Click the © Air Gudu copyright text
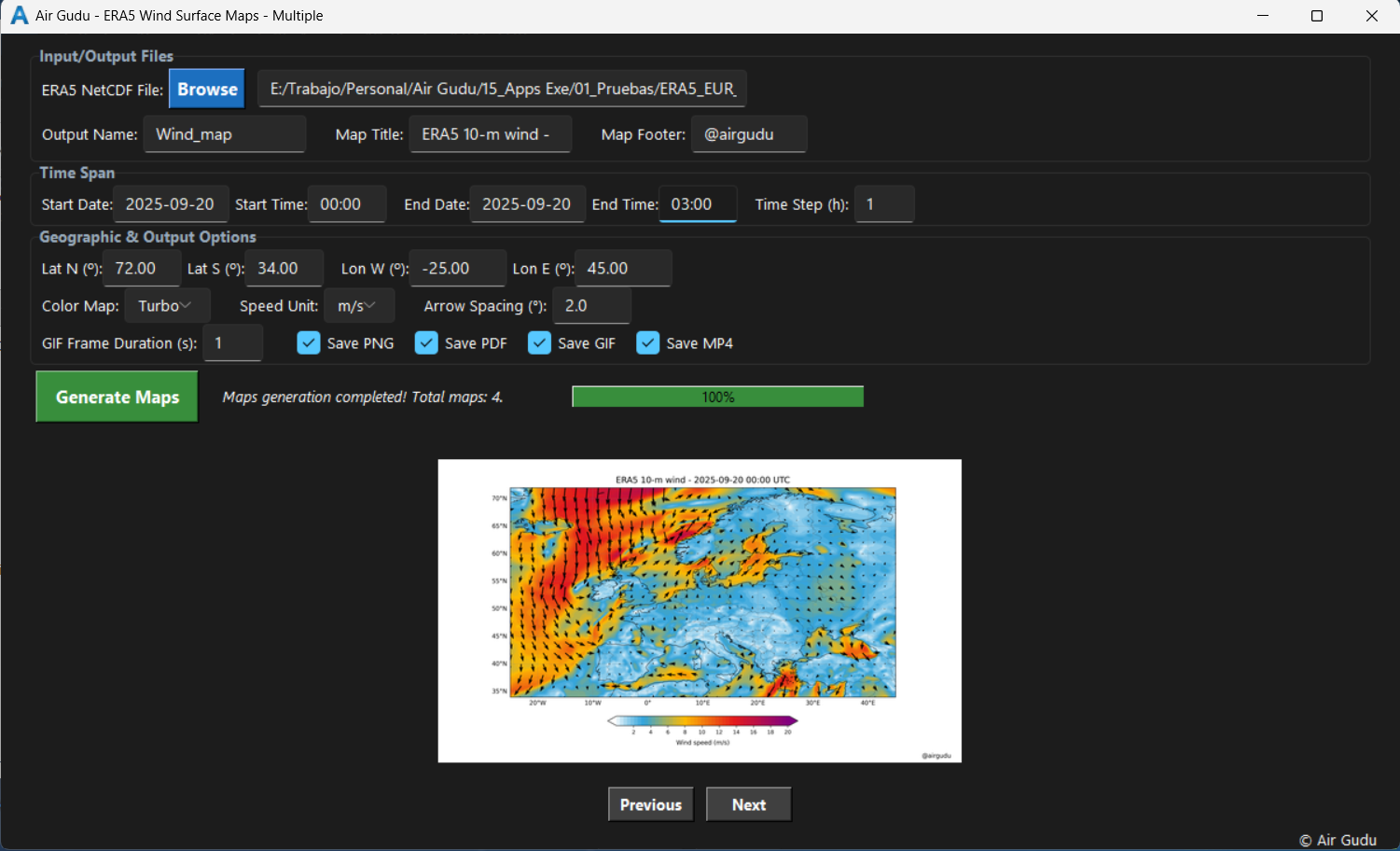 (1338, 840)
